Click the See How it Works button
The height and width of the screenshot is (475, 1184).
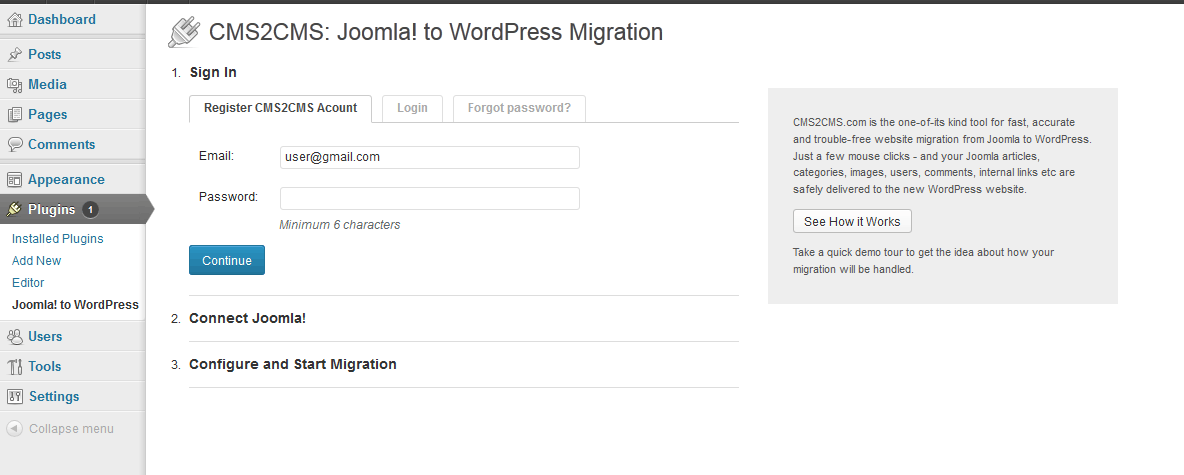pyautogui.click(x=852, y=222)
